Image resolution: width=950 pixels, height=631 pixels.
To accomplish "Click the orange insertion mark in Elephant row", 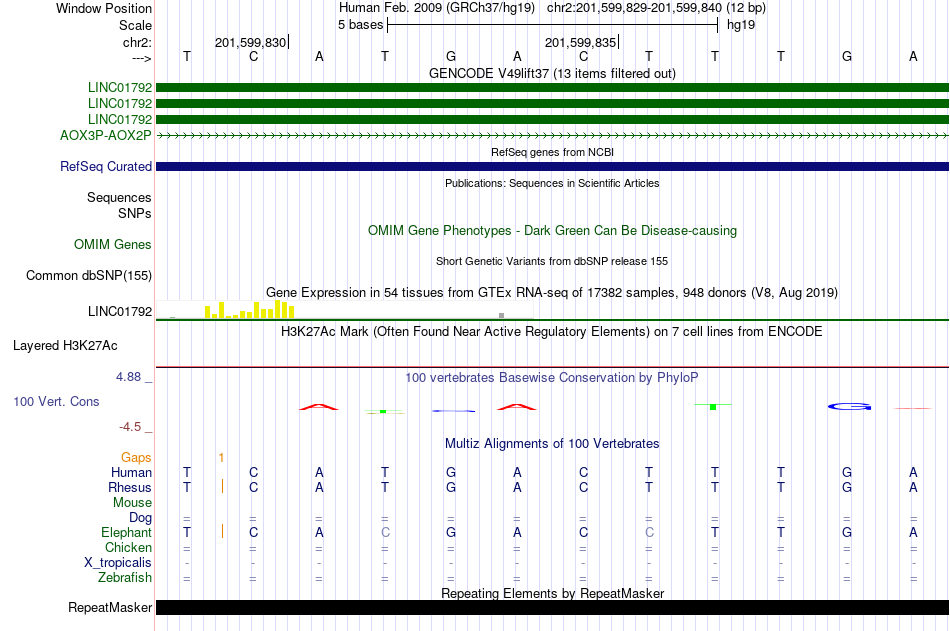I will click(x=222, y=531).
